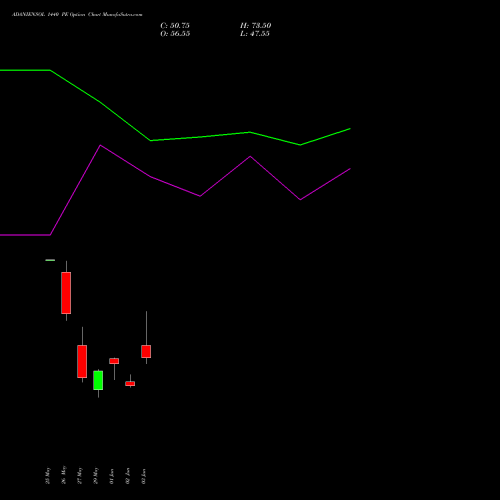Click the green 29 May candlestick
The height and width of the screenshot is (500, 500).
pyautogui.click(x=98, y=380)
